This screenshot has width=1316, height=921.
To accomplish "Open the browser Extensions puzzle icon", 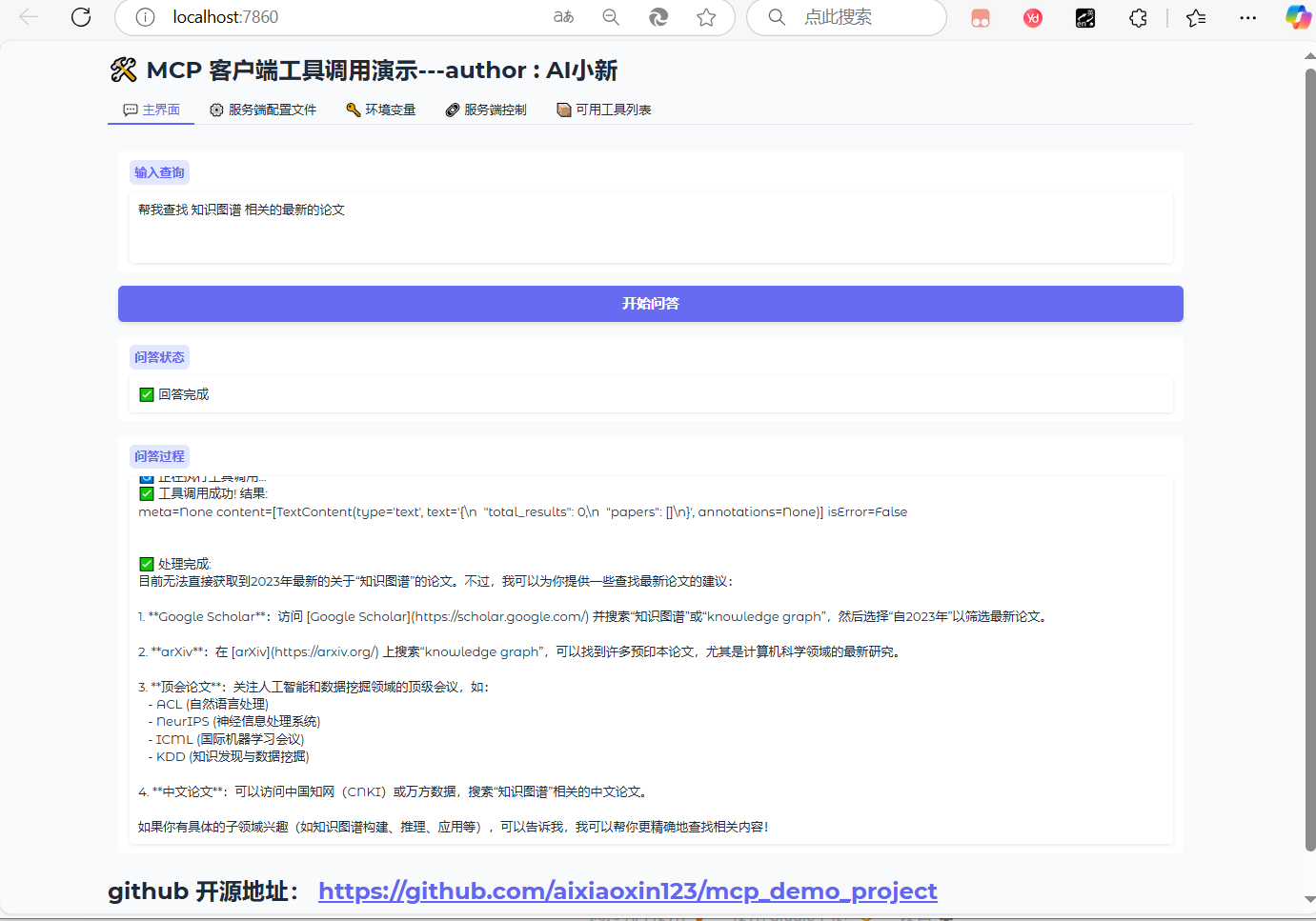I will [x=1138, y=18].
